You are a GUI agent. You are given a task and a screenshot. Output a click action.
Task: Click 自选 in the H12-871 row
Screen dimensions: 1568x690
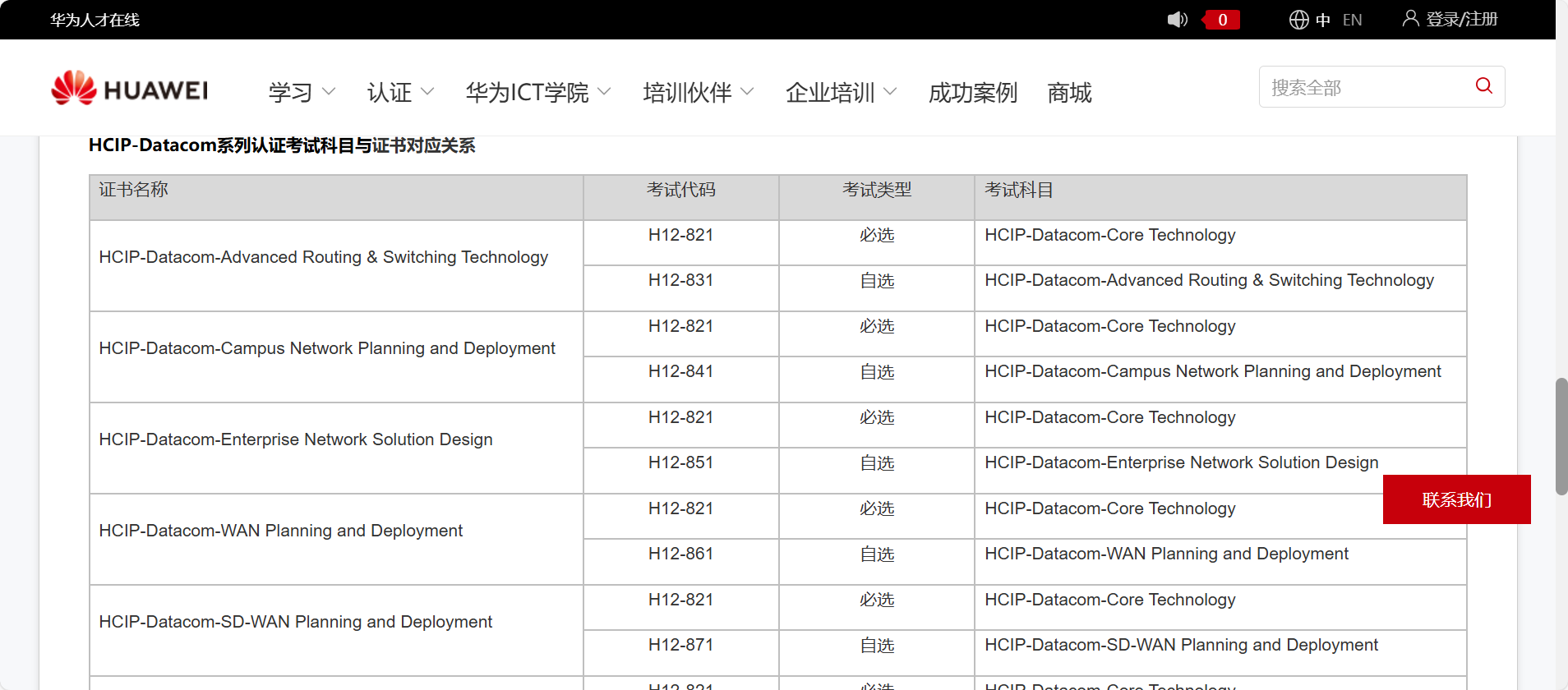click(x=877, y=646)
